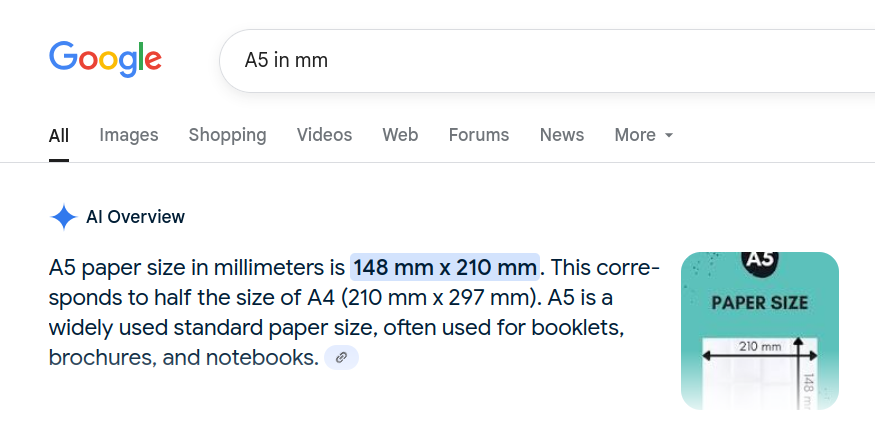Switch to the Videos tab

(x=324, y=135)
